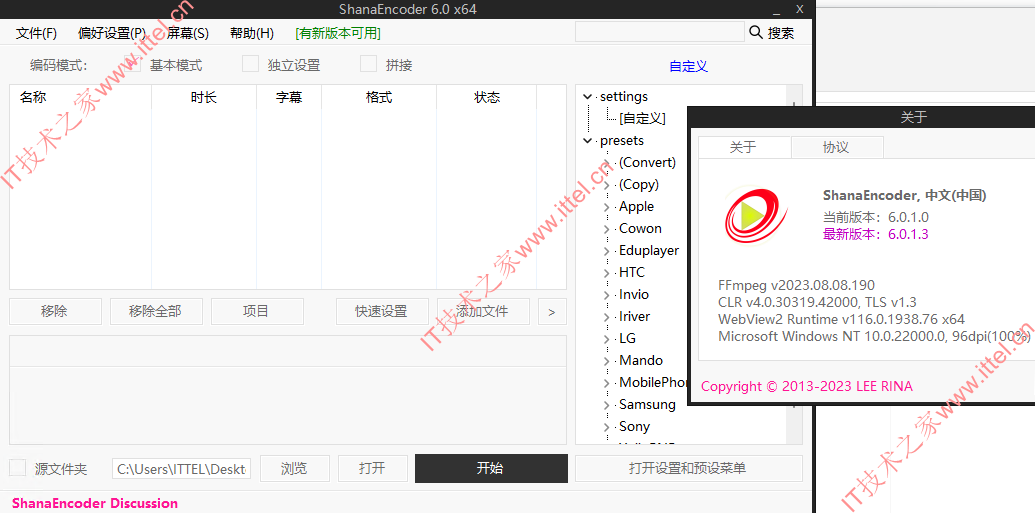Click 最新版本: 6.0.1.3 text
Screen dimensions: 1035x513
[x=876, y=234]
